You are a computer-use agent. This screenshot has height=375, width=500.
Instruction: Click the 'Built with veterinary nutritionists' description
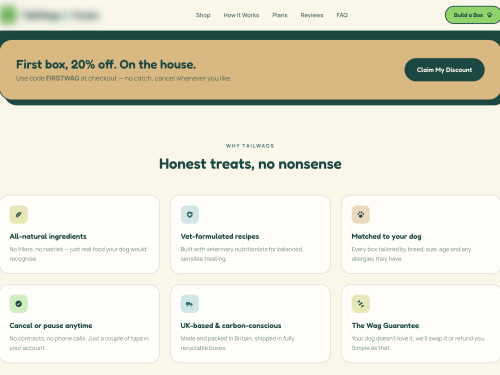[242, 254]
